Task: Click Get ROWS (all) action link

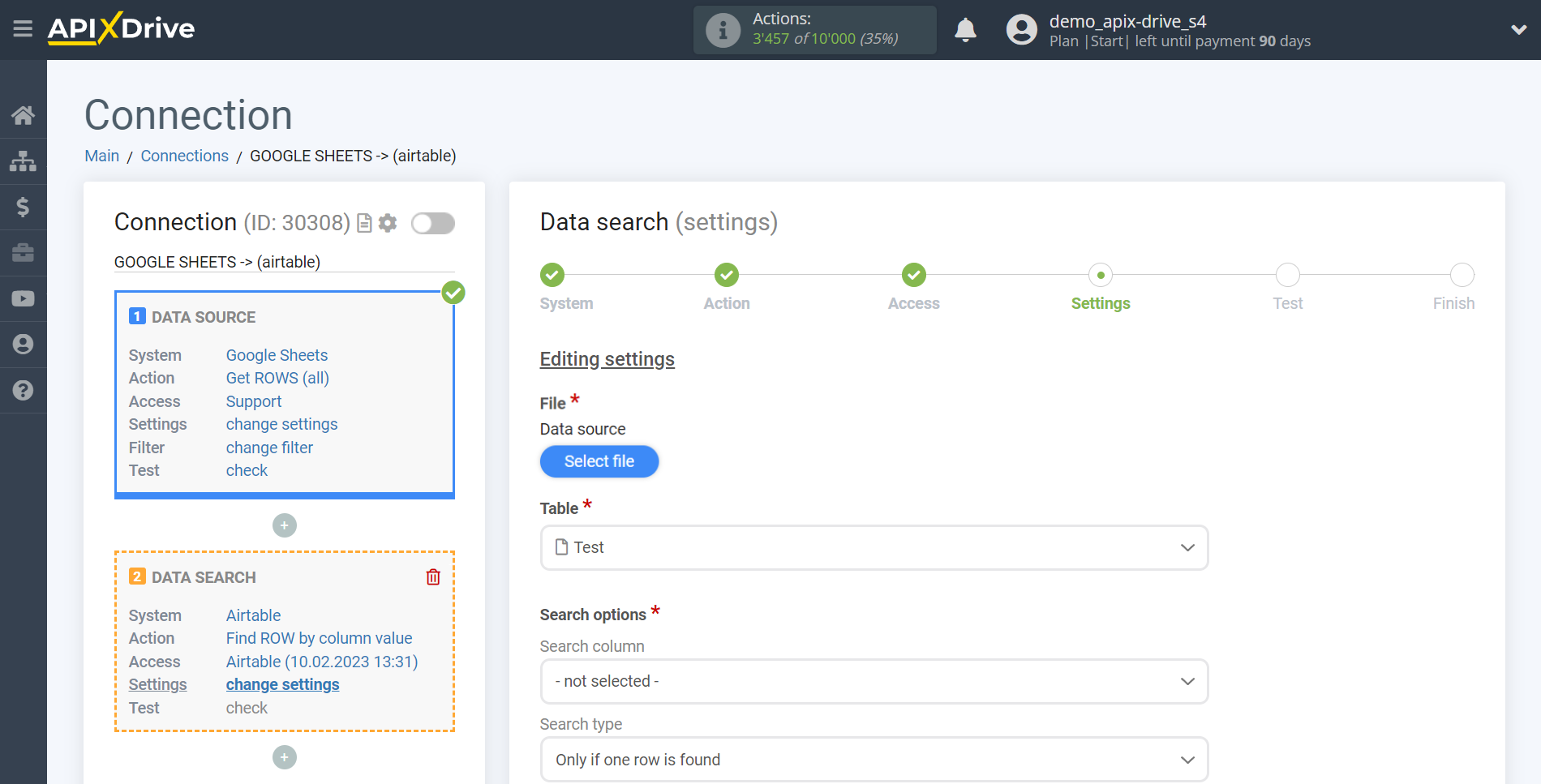Action: coord(277,378)
